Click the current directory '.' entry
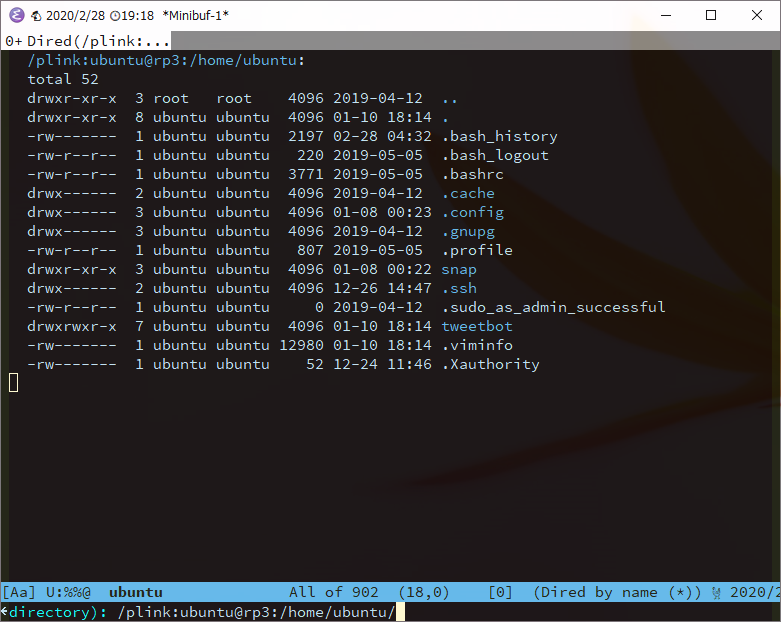781x622 pixels. click(x=445, y=120)
